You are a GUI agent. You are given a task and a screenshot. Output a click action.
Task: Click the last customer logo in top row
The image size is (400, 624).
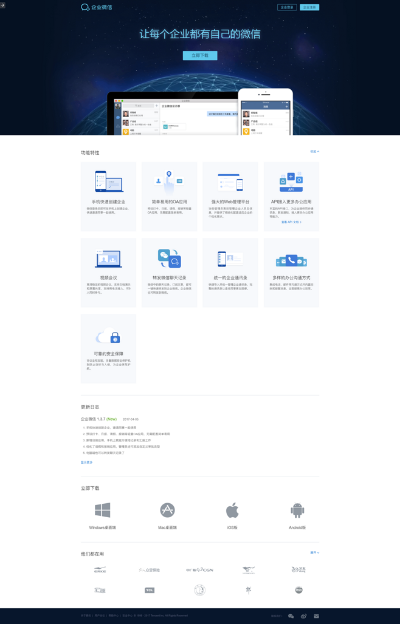pos(299,569)
